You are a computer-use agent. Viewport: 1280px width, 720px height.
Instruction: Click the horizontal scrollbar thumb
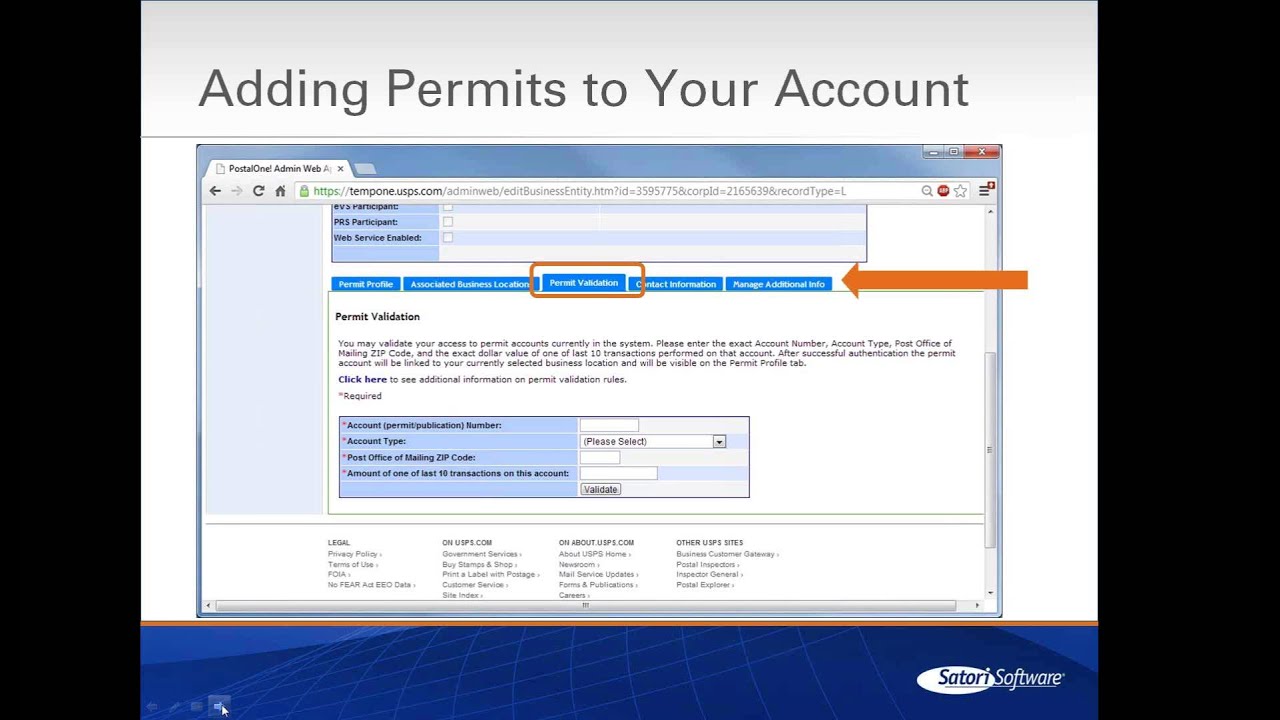585,605
